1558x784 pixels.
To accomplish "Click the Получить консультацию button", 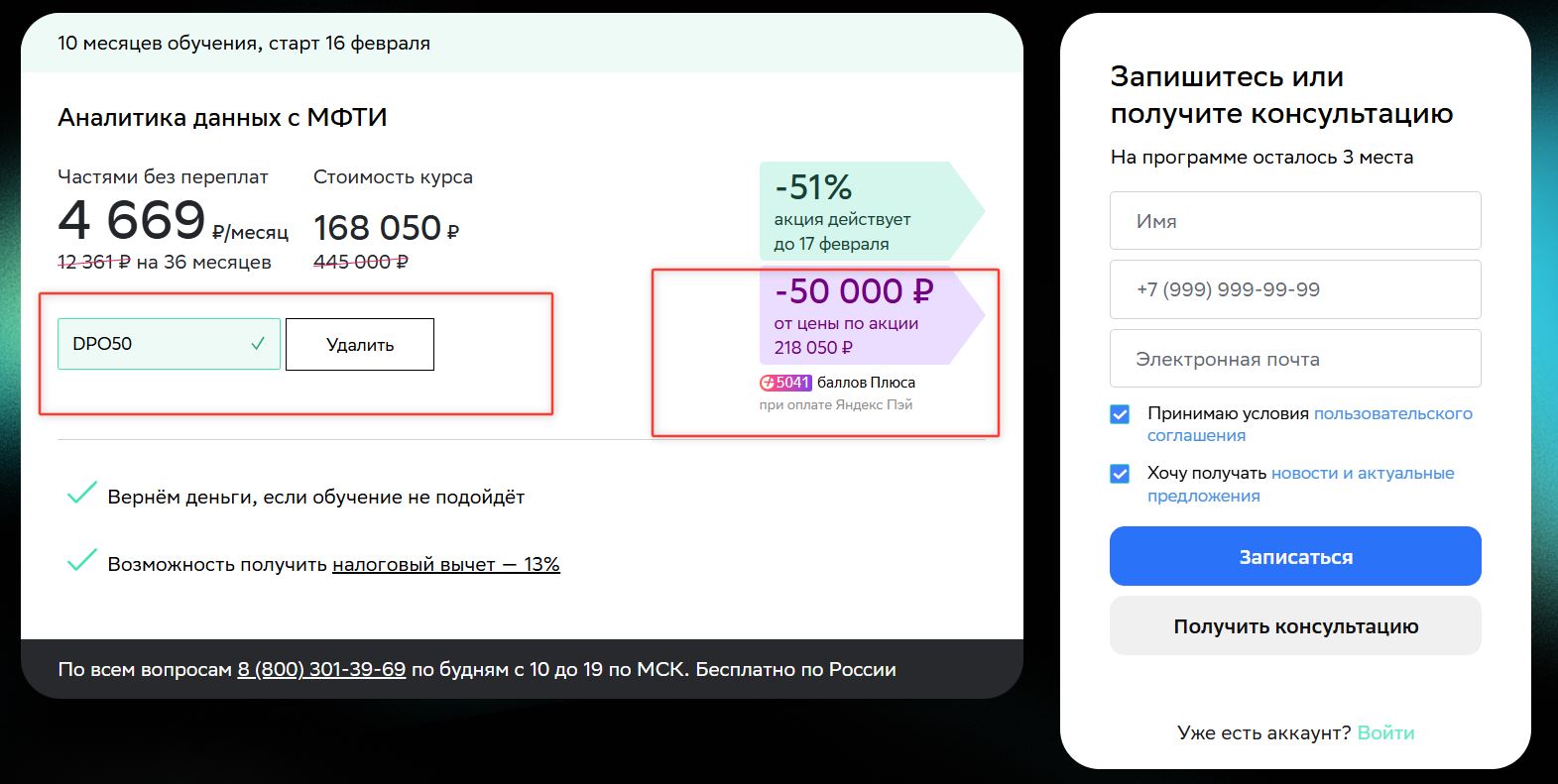I will [1295, 626].
